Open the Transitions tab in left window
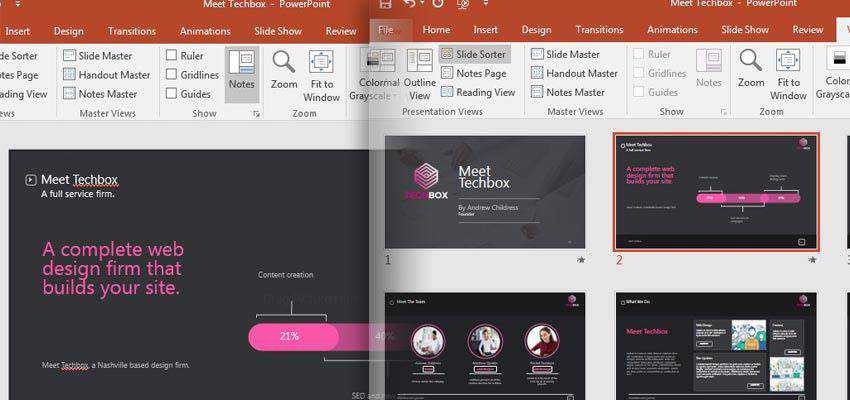The width and height of the screenshot is (850, 400). (x=132, y=31)
